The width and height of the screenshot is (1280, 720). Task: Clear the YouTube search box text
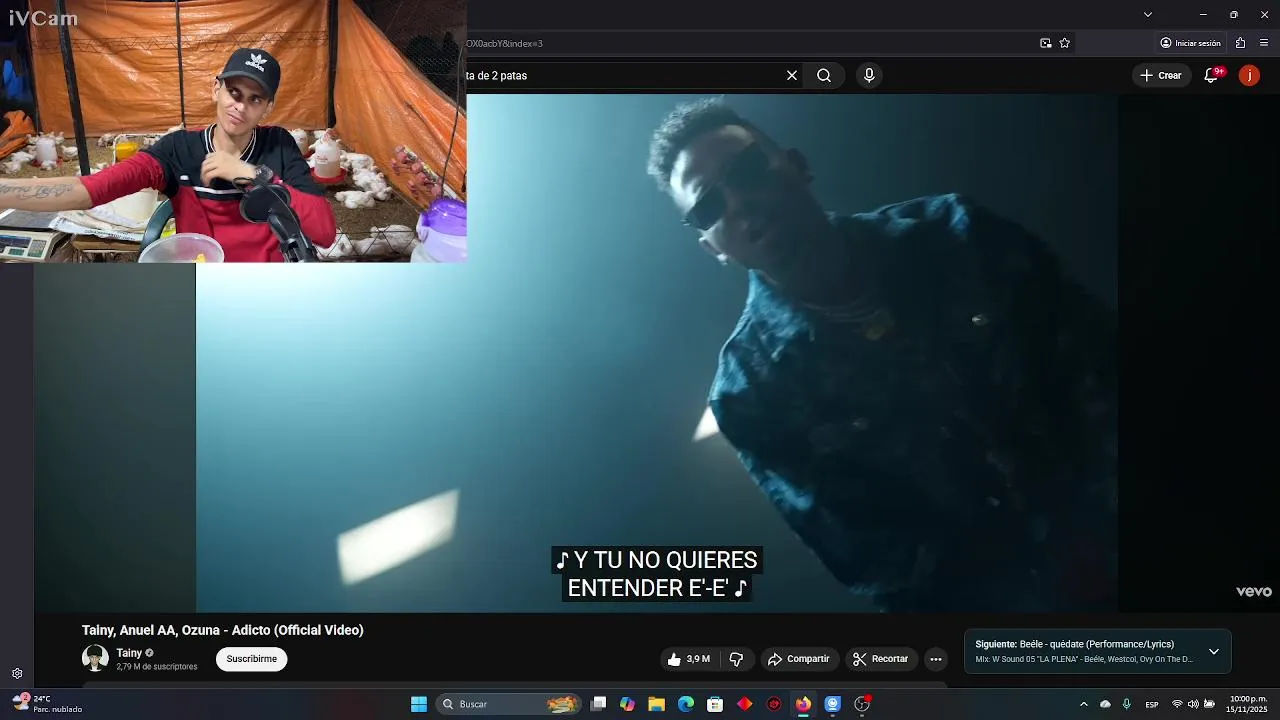pyautogui.click(x=792, y=75)
